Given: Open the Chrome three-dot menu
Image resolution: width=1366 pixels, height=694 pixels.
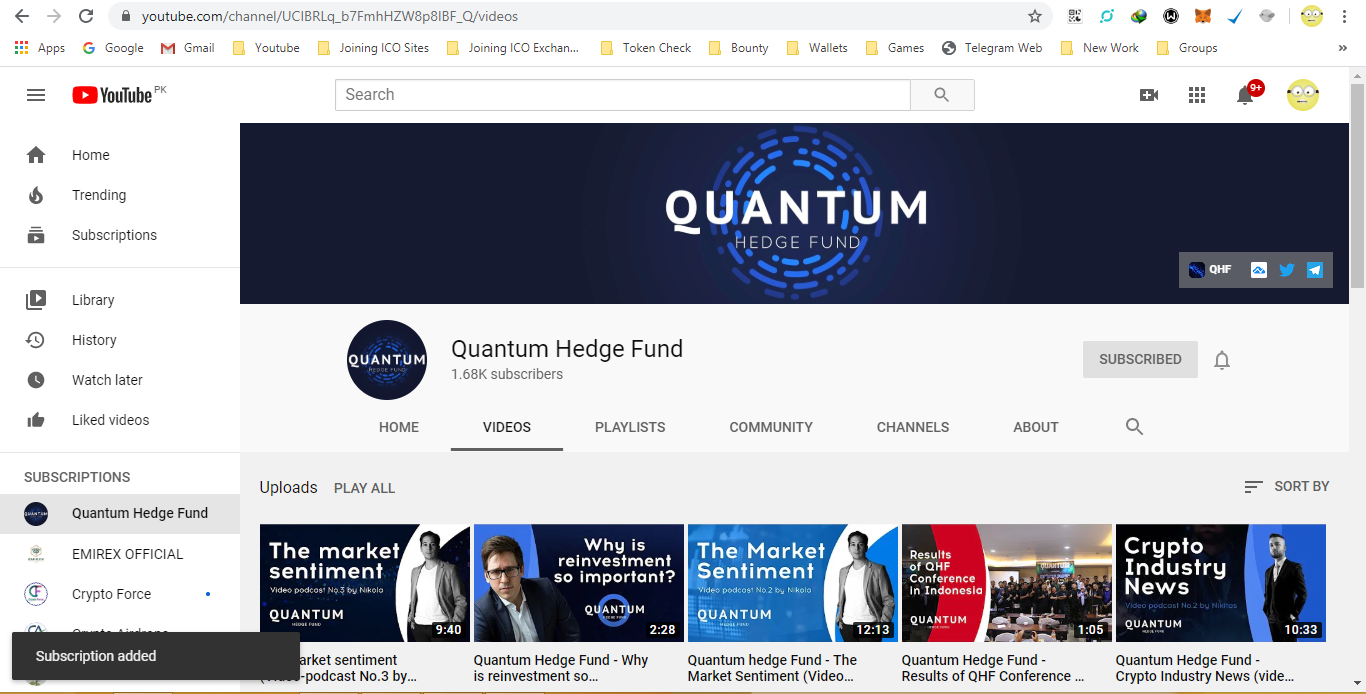Looking at the screenshot, I should 1344,16.
